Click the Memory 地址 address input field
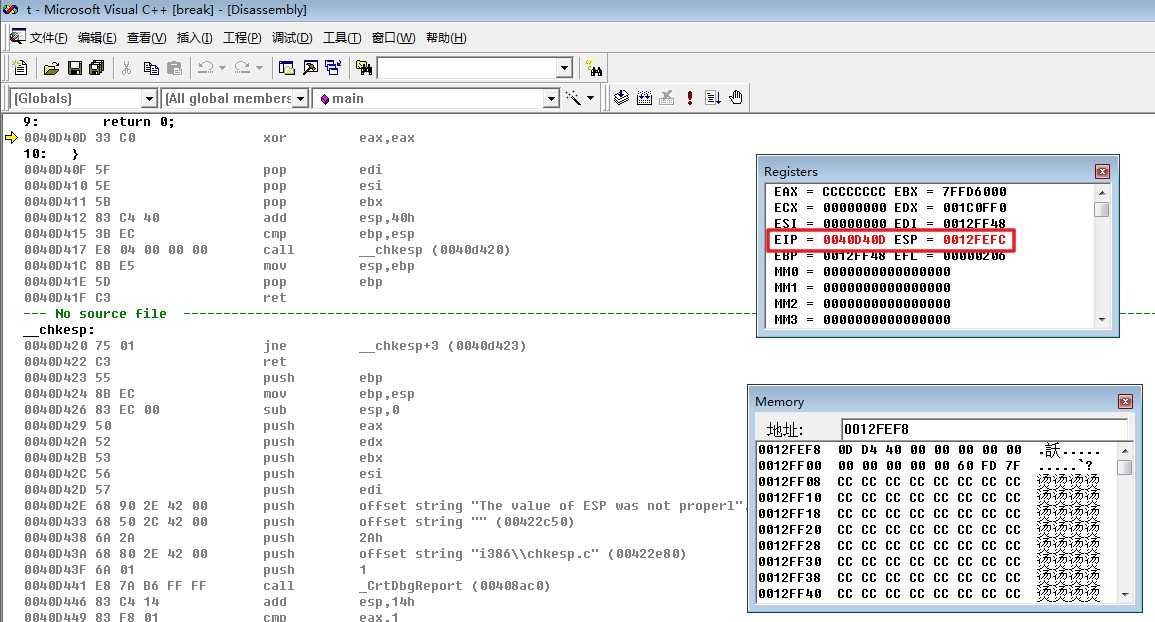The image size is (1155, 622). tap(983, 429)
